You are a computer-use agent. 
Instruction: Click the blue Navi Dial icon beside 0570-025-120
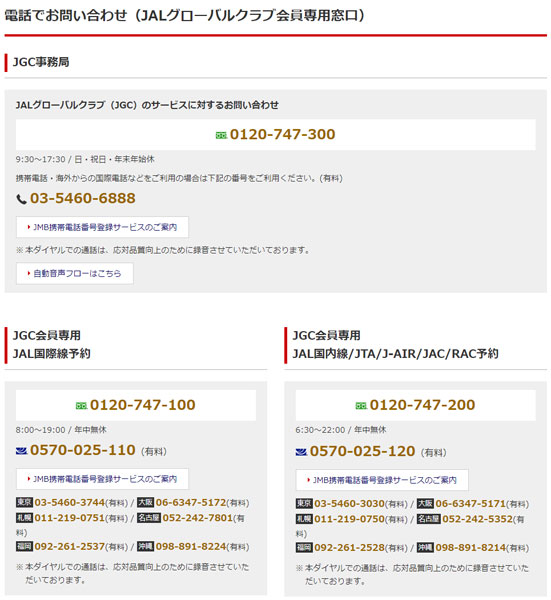pos(301,452)
